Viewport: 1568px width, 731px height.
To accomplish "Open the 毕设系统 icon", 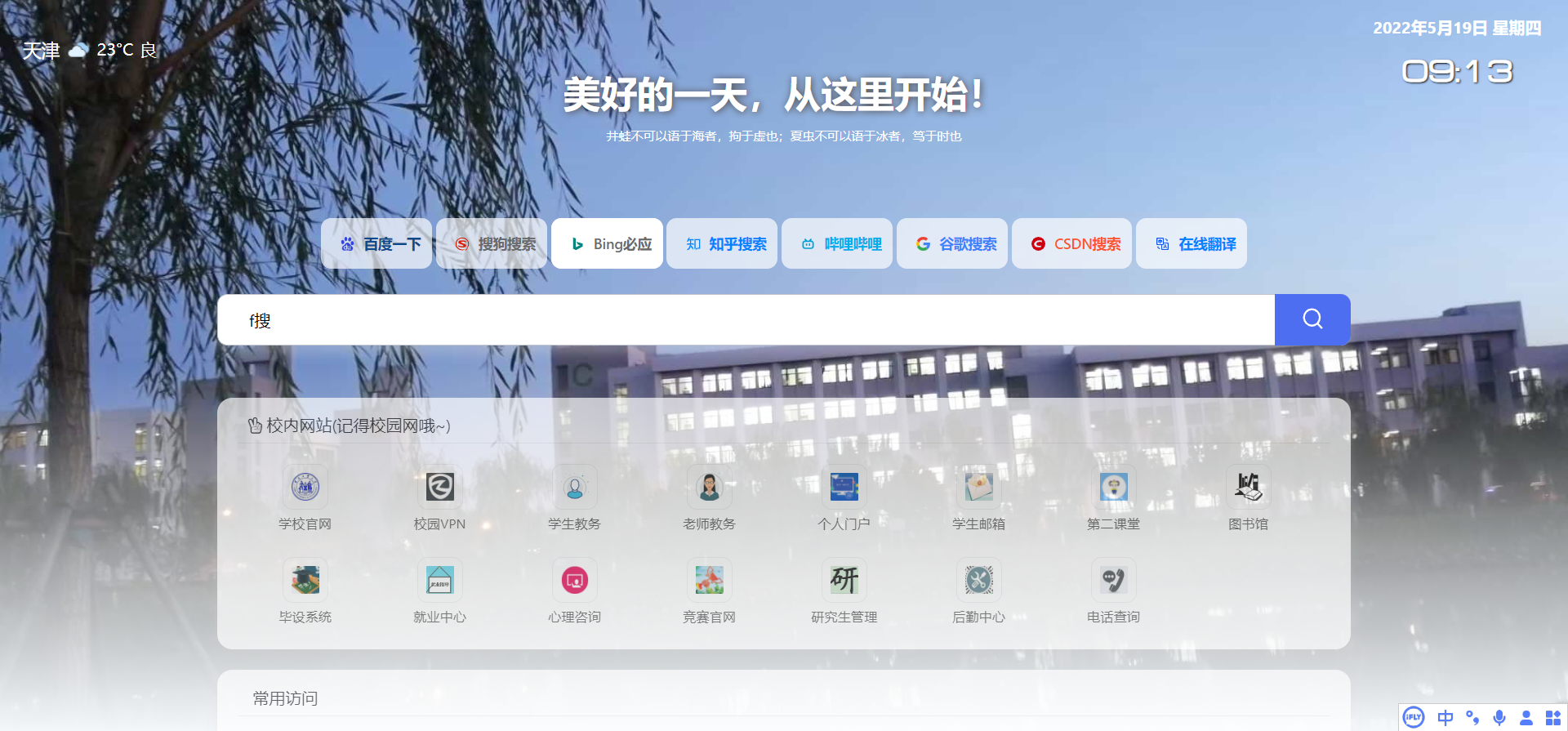I will click(305, 580).
